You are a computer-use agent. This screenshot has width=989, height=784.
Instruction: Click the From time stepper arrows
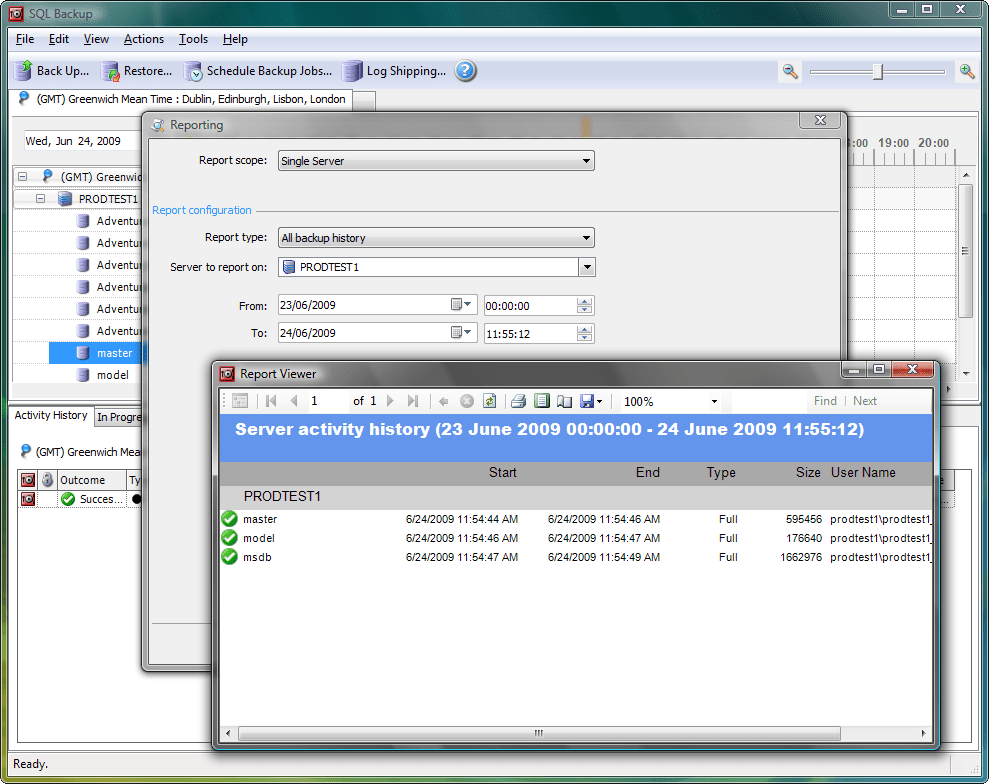tap(585, 306)
